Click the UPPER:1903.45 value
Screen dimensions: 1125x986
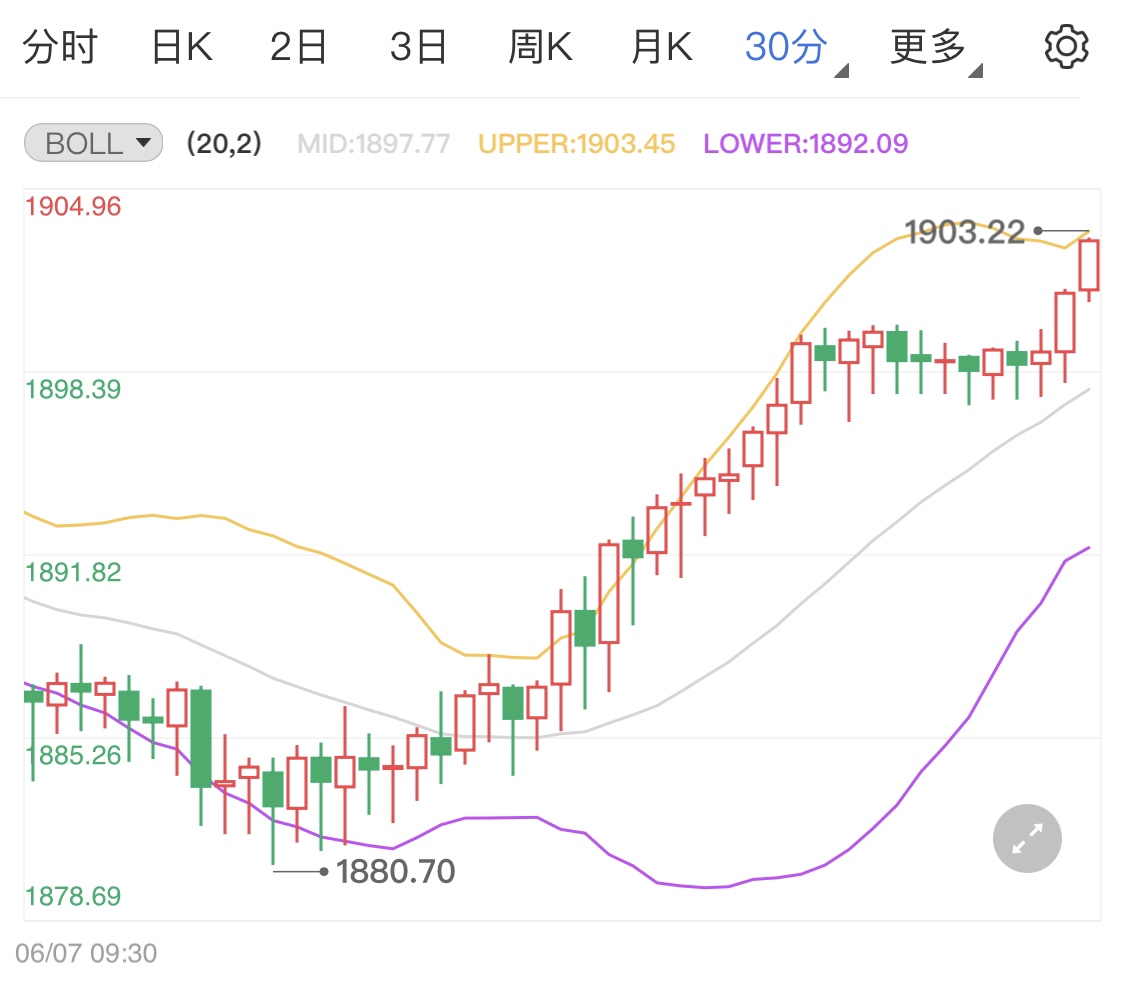pyautogui.click(x=577, y=144)
